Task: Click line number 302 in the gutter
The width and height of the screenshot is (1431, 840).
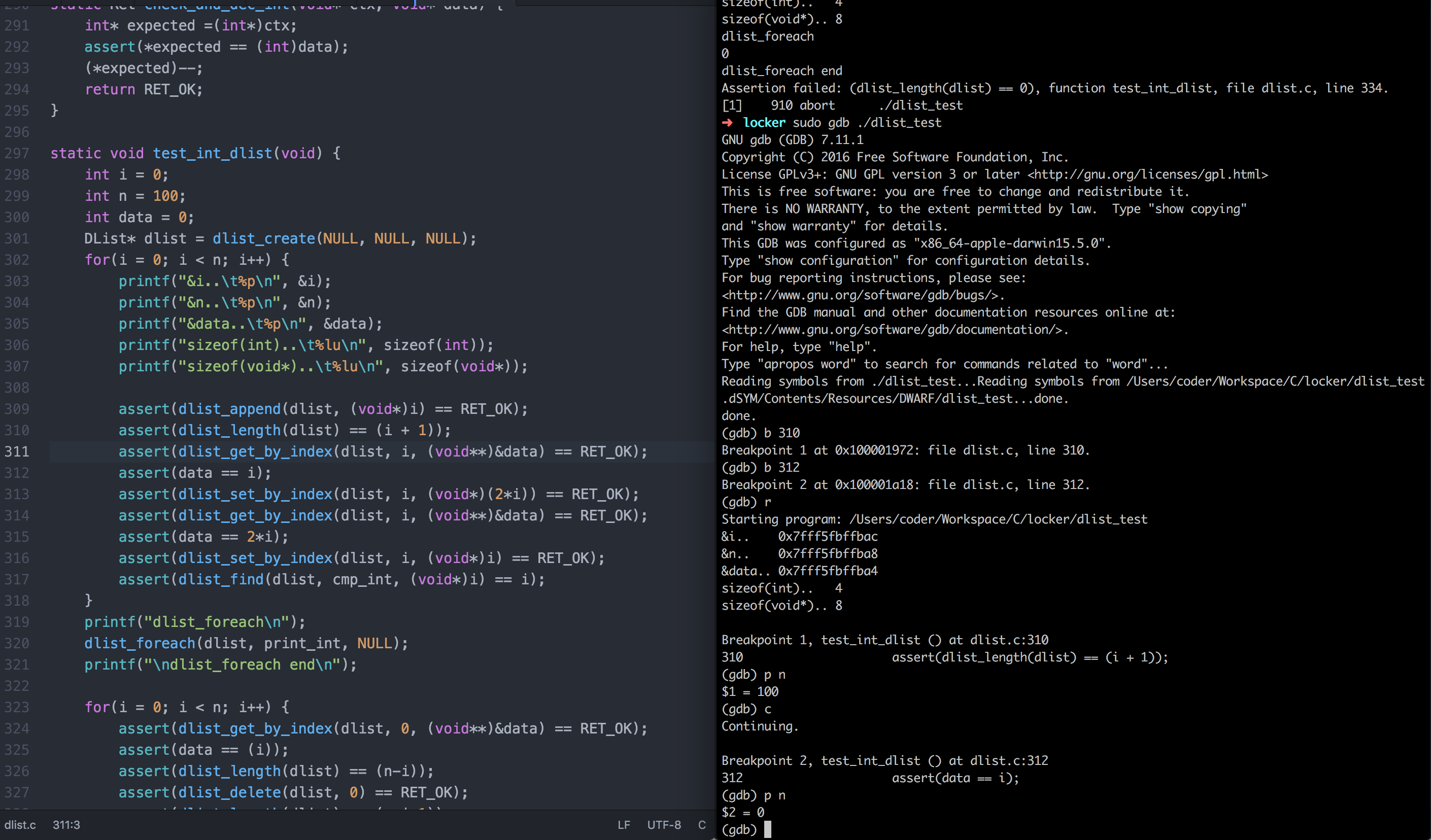Action: coord(17,260)
